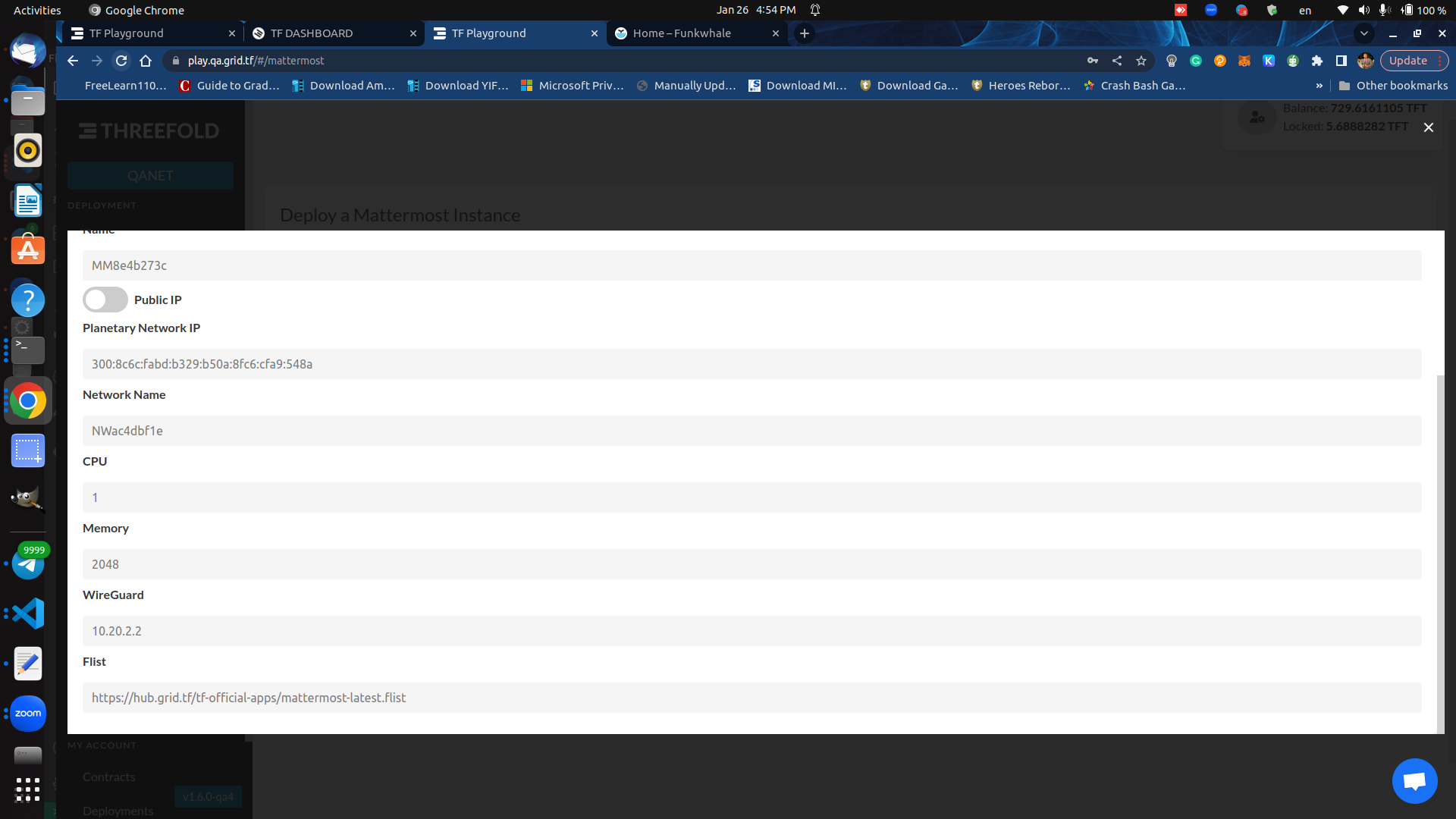Expand the bookmarks overflow chevron
Image resolution: width=1456 pixels, height=819 pixels.
tap(1320, 85)
